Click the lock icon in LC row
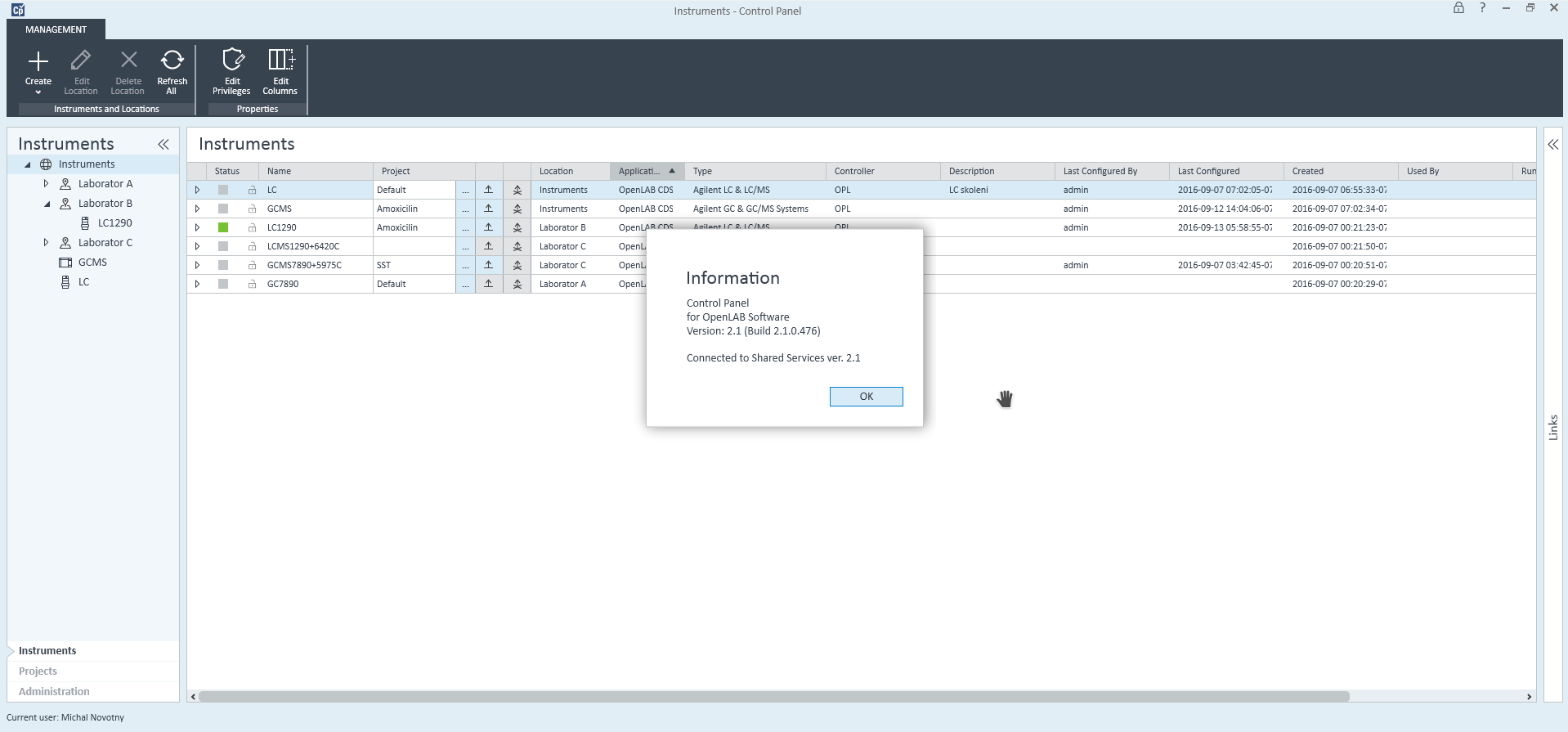Image resolution: width=1568 pixels, height=732 pixels. click(253, 190)
